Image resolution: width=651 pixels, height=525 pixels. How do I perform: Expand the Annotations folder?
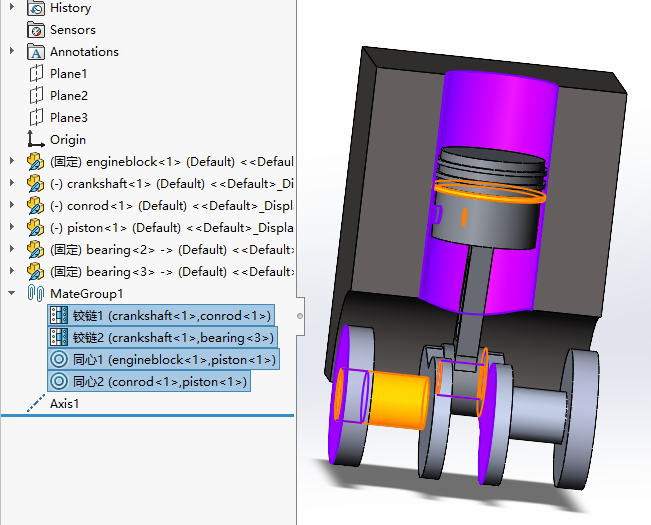(x=12, y=52)
